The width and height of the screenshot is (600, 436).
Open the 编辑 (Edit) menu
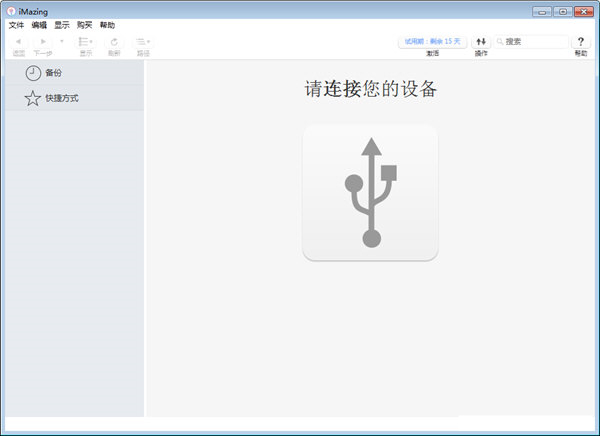tap(39, 25)
